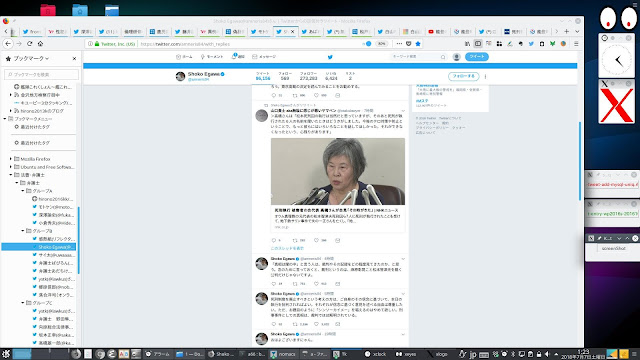640x360 pixels.
Task: Click 'このスレッドを表示' show thread link
Action: [287, 248]
